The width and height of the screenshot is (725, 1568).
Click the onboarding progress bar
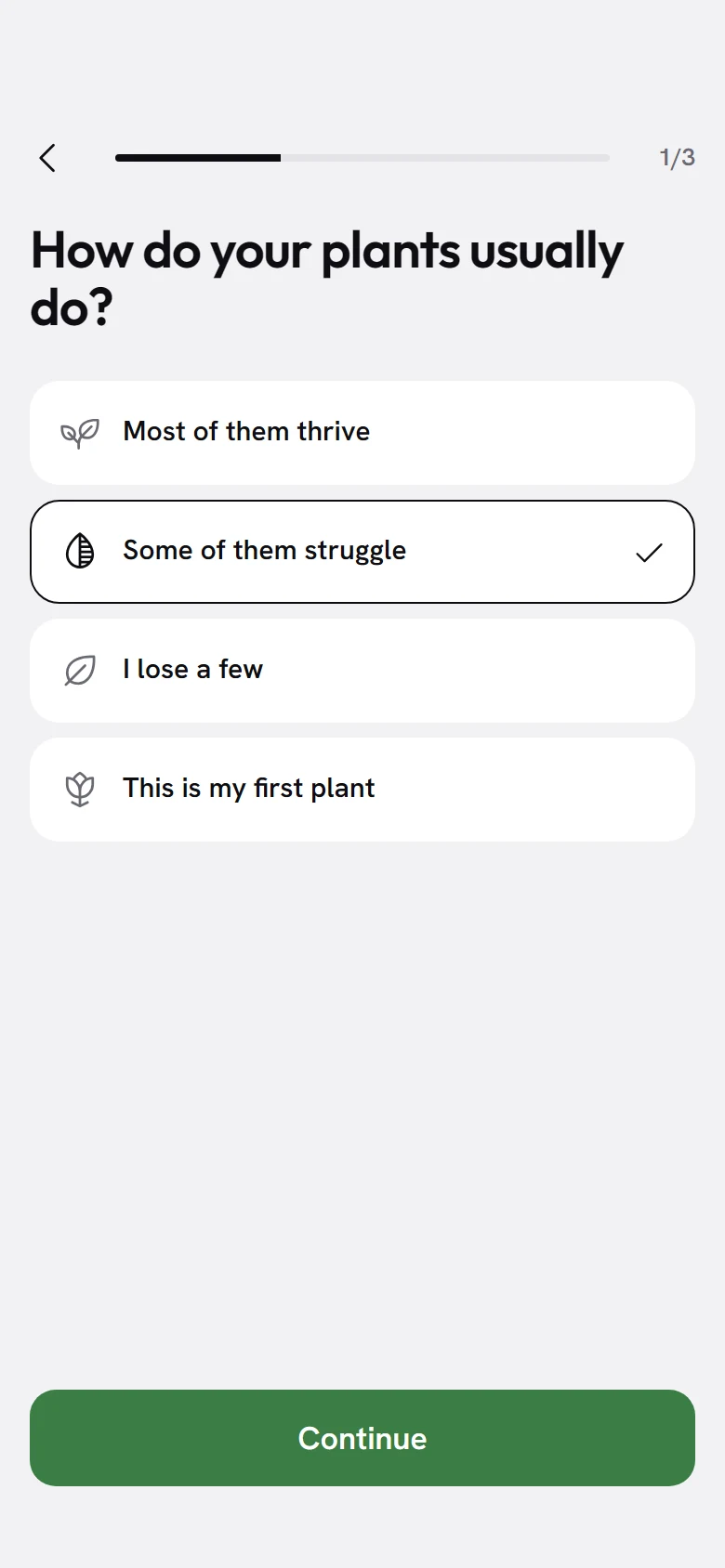pyautogui.click(x=362, y=158)
